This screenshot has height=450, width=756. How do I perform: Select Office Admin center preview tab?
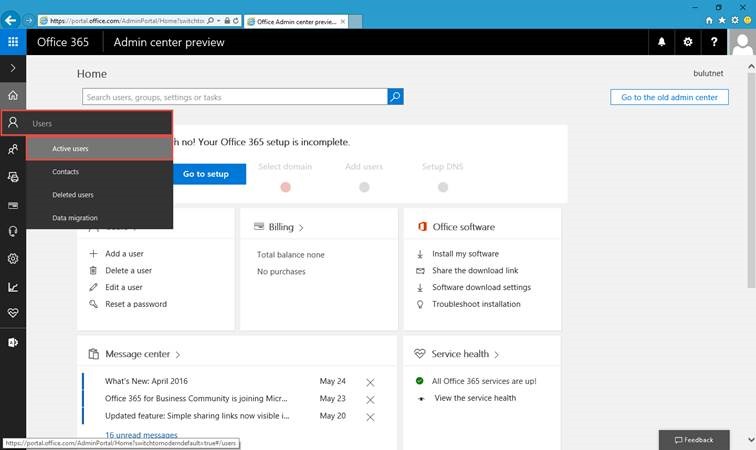pyautogui.click(x=296, y=21)
